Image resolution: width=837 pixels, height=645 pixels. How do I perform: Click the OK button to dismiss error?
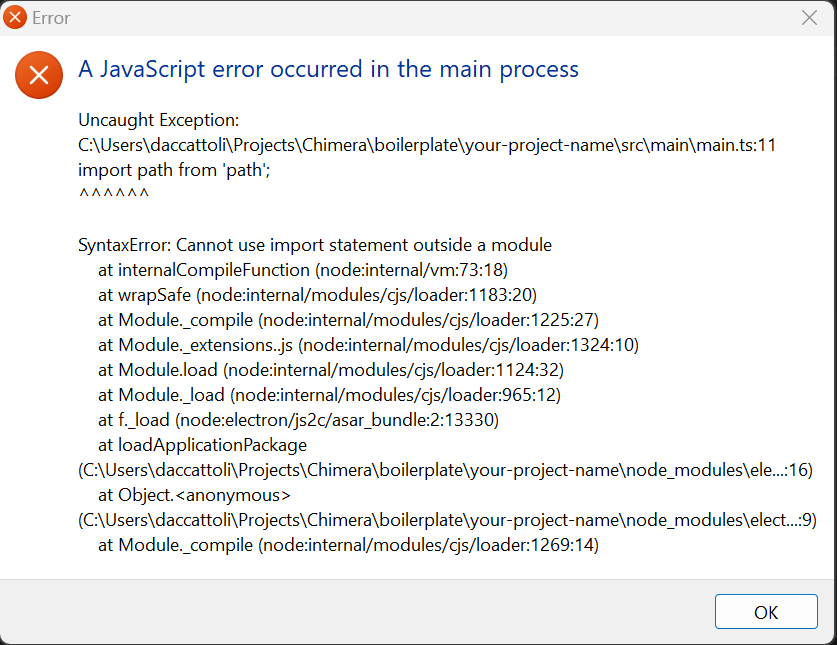pyautogui.click(x=766, y=611)
